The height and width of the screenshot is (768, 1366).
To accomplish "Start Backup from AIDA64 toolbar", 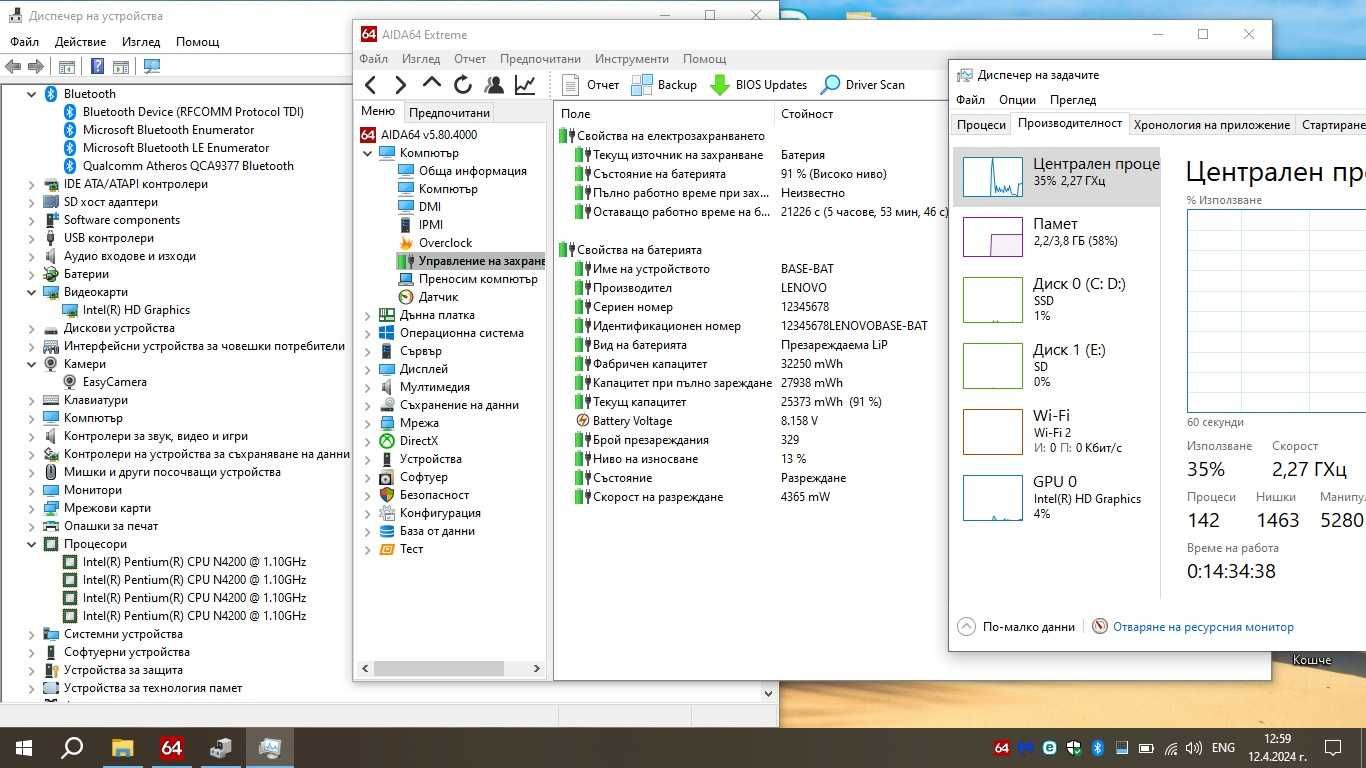I will pos(664,85).
